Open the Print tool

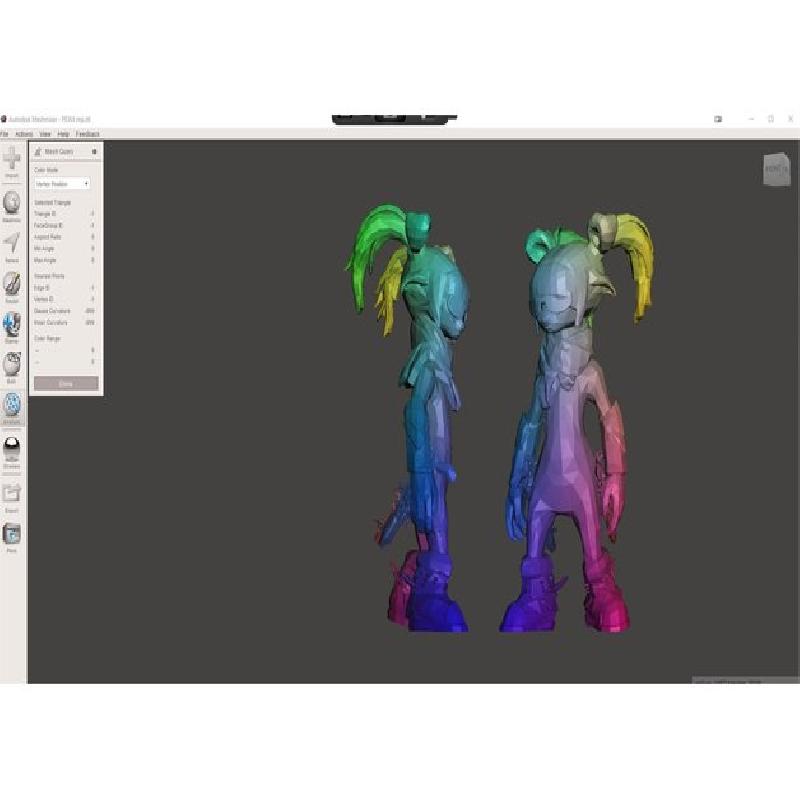tap(12, 535)
